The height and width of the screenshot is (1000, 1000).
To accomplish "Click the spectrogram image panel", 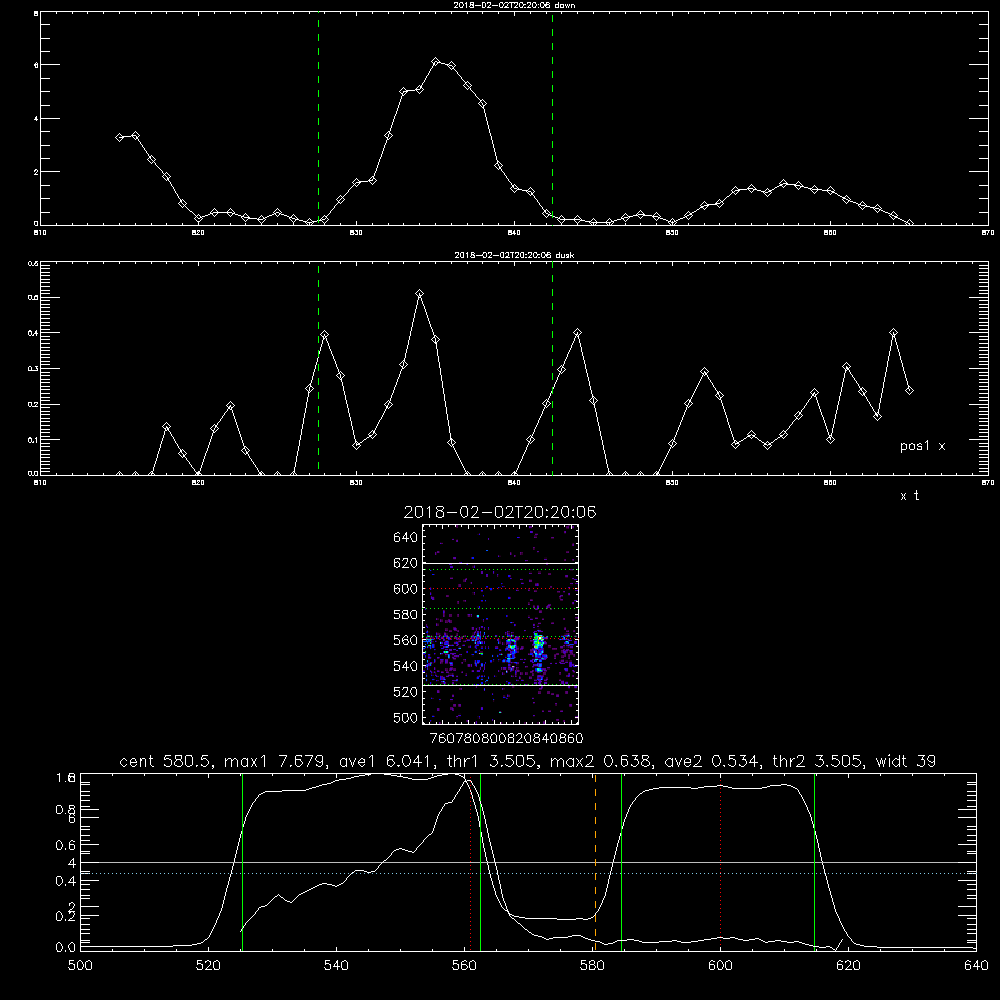I will (x=500, y=624).
